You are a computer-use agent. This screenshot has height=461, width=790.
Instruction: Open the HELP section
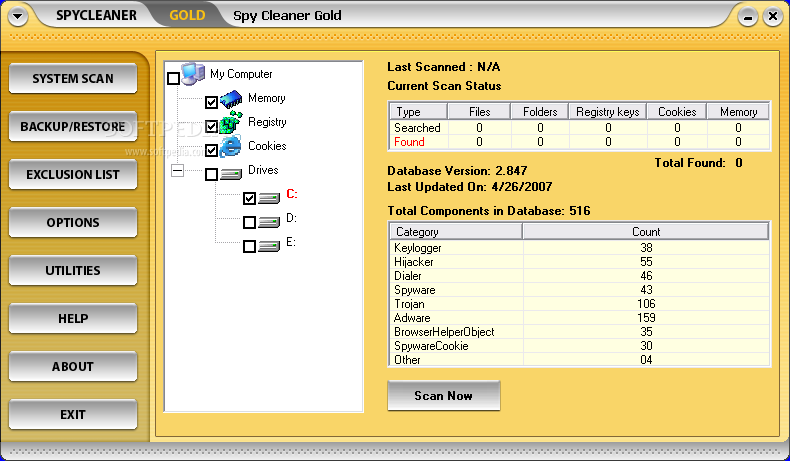click(73, 318)
